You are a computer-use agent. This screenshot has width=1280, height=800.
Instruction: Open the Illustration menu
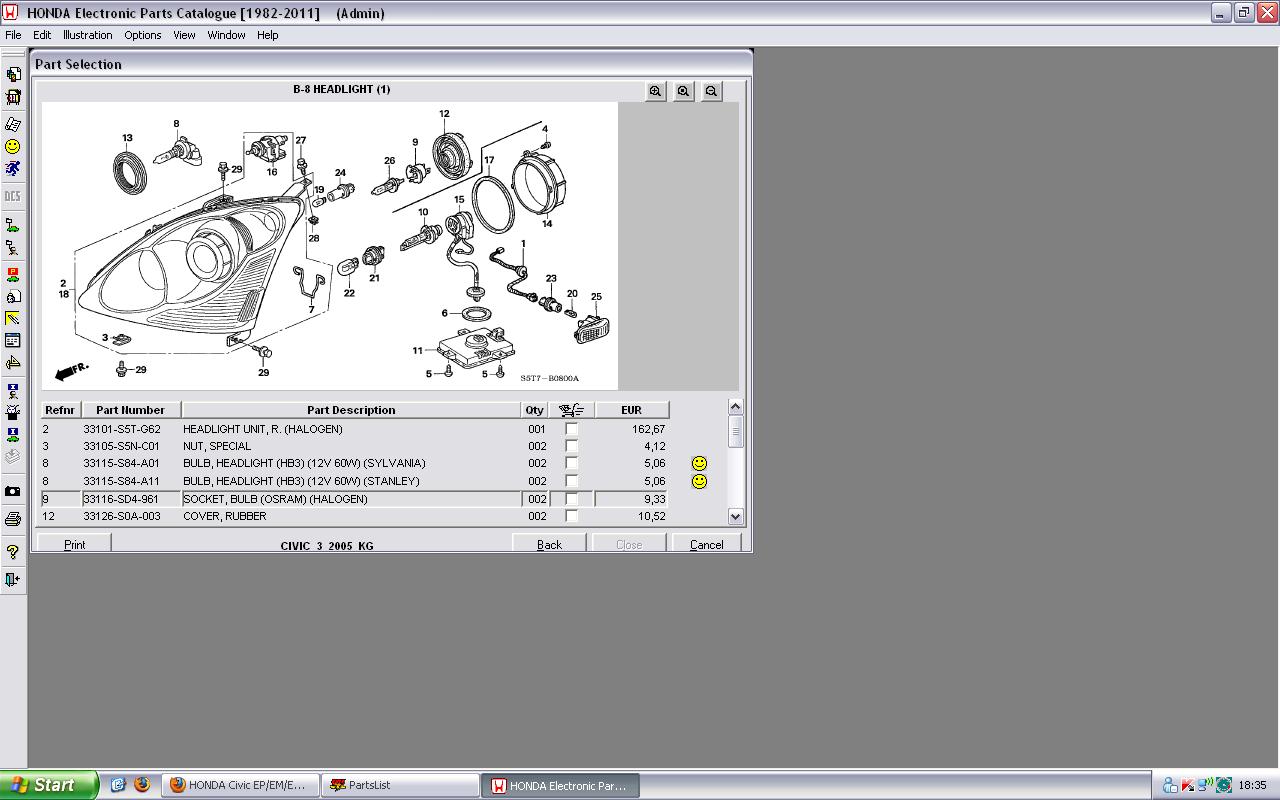point(88,35)
